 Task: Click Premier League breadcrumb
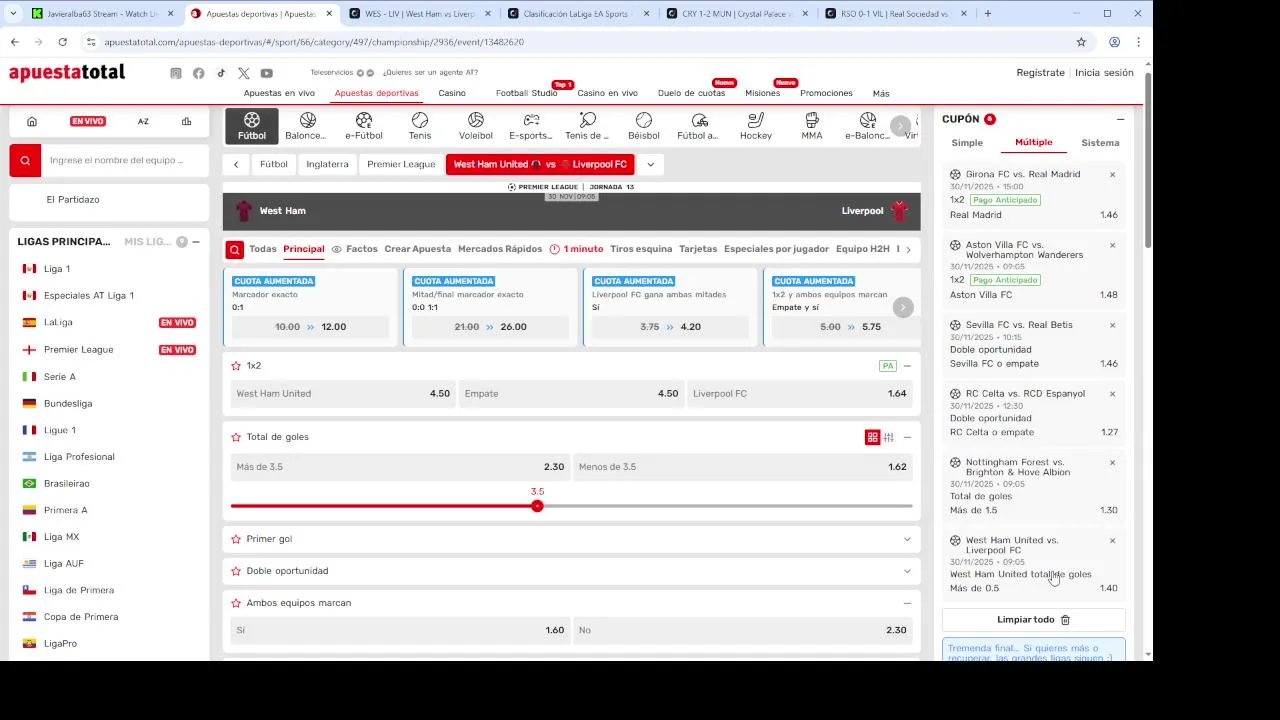[x=401, y=165]
